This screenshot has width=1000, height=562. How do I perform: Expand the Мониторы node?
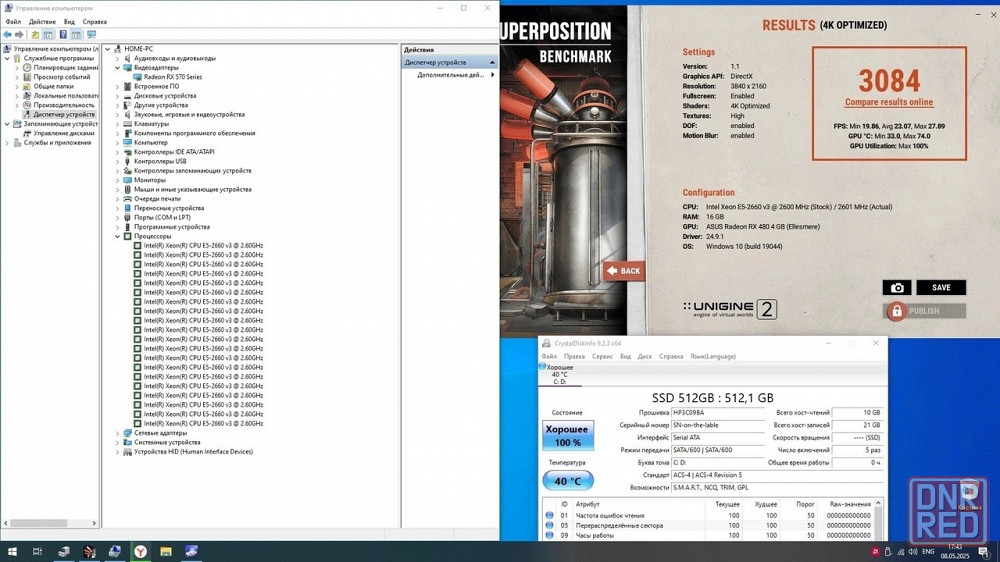[x=117, y=180]
